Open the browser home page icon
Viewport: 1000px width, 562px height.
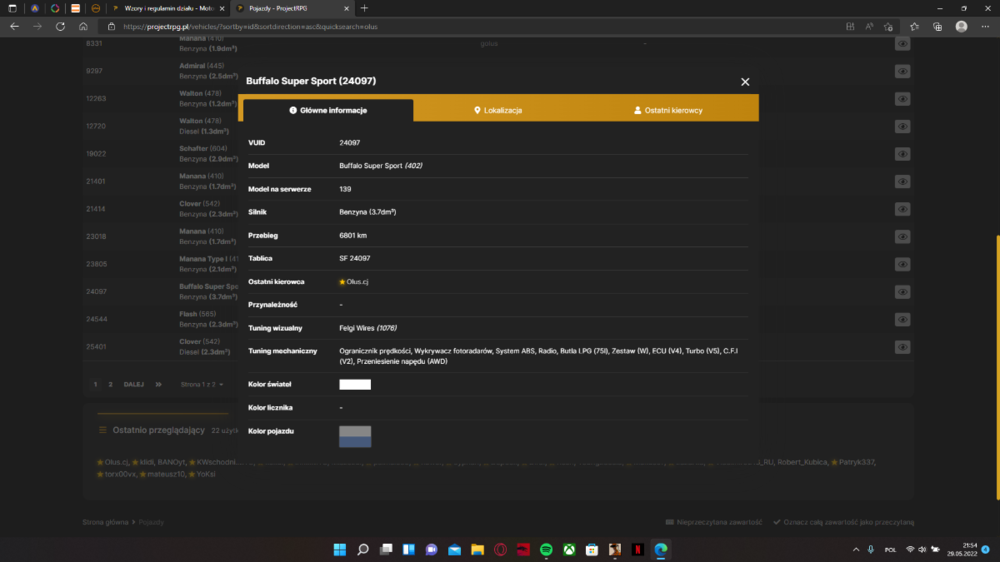point(83,27)
